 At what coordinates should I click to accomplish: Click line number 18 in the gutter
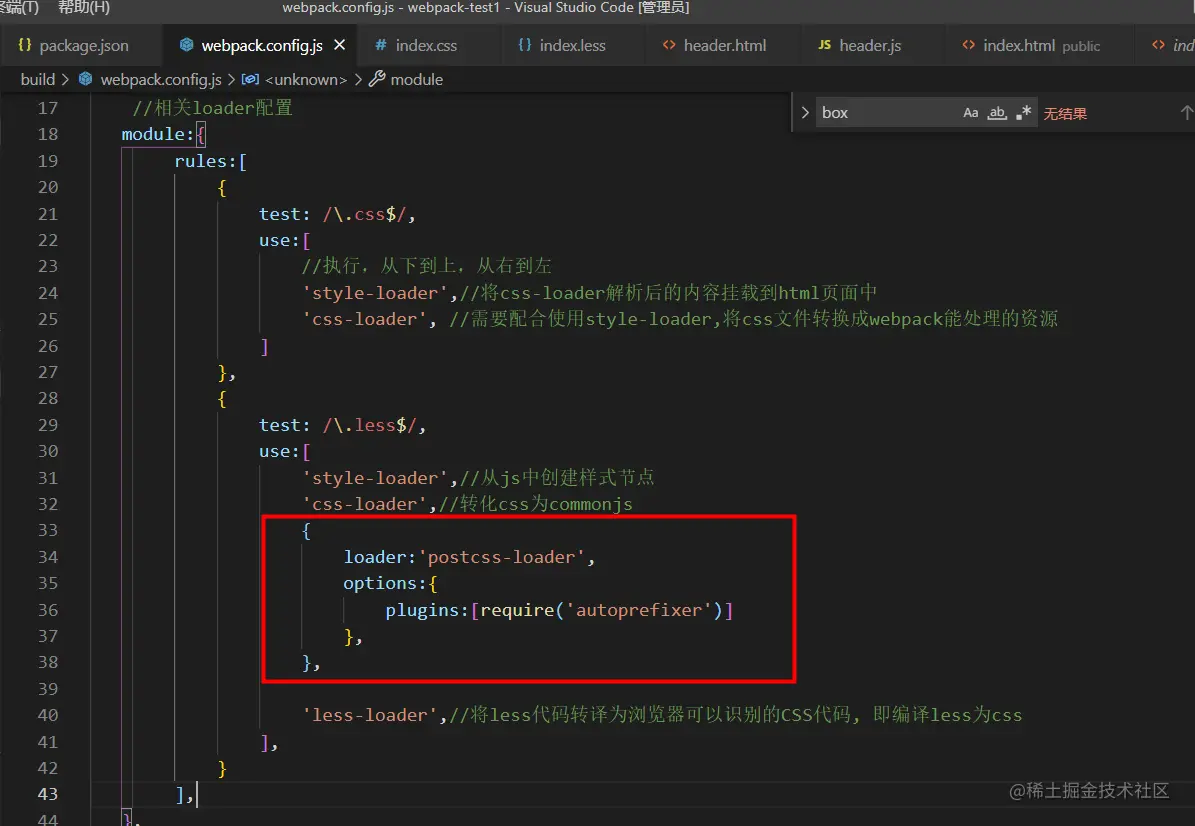48,134
